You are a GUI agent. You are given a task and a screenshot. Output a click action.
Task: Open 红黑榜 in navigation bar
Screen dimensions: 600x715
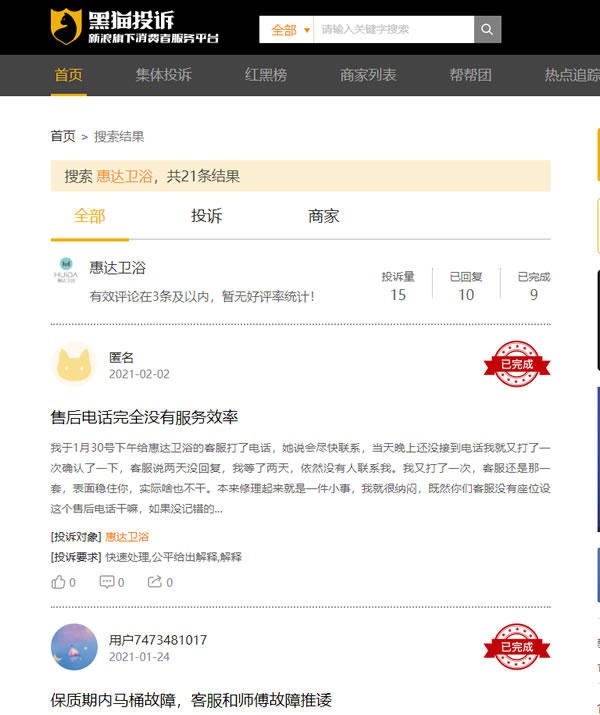pyautogui.click(x=266, y=75)
